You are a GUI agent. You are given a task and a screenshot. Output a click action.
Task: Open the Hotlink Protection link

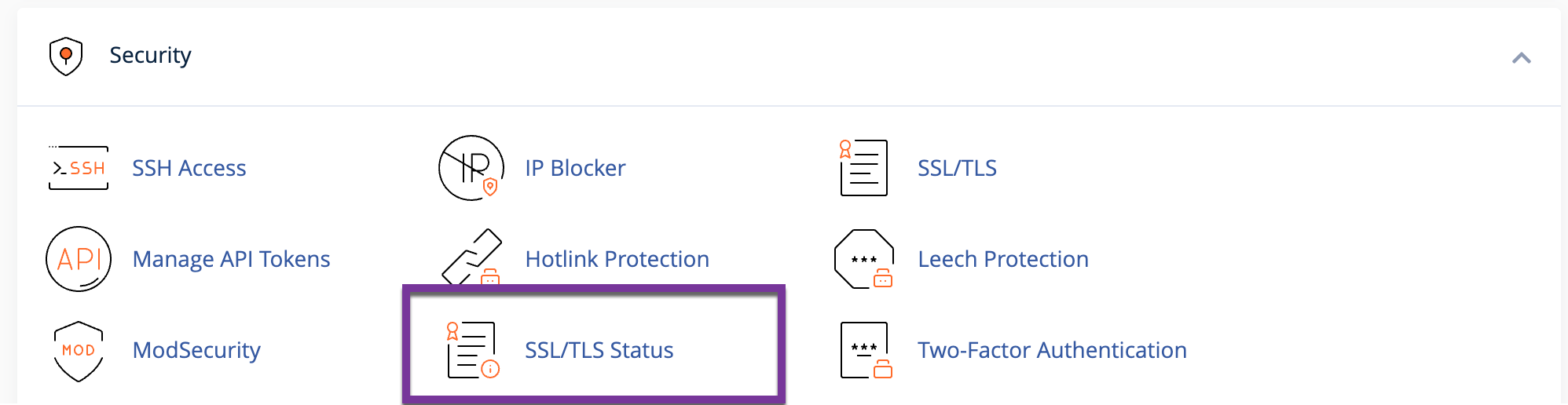click(617, 259)
